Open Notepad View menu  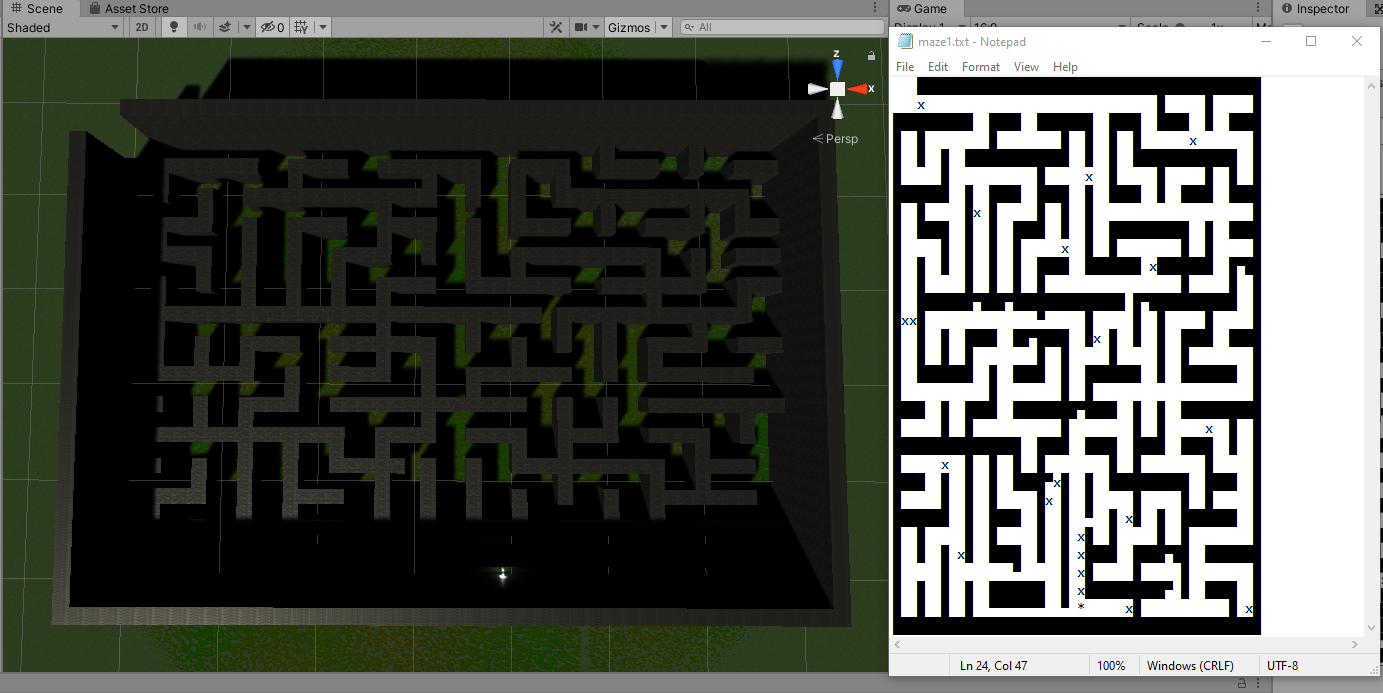[1026, 67]
